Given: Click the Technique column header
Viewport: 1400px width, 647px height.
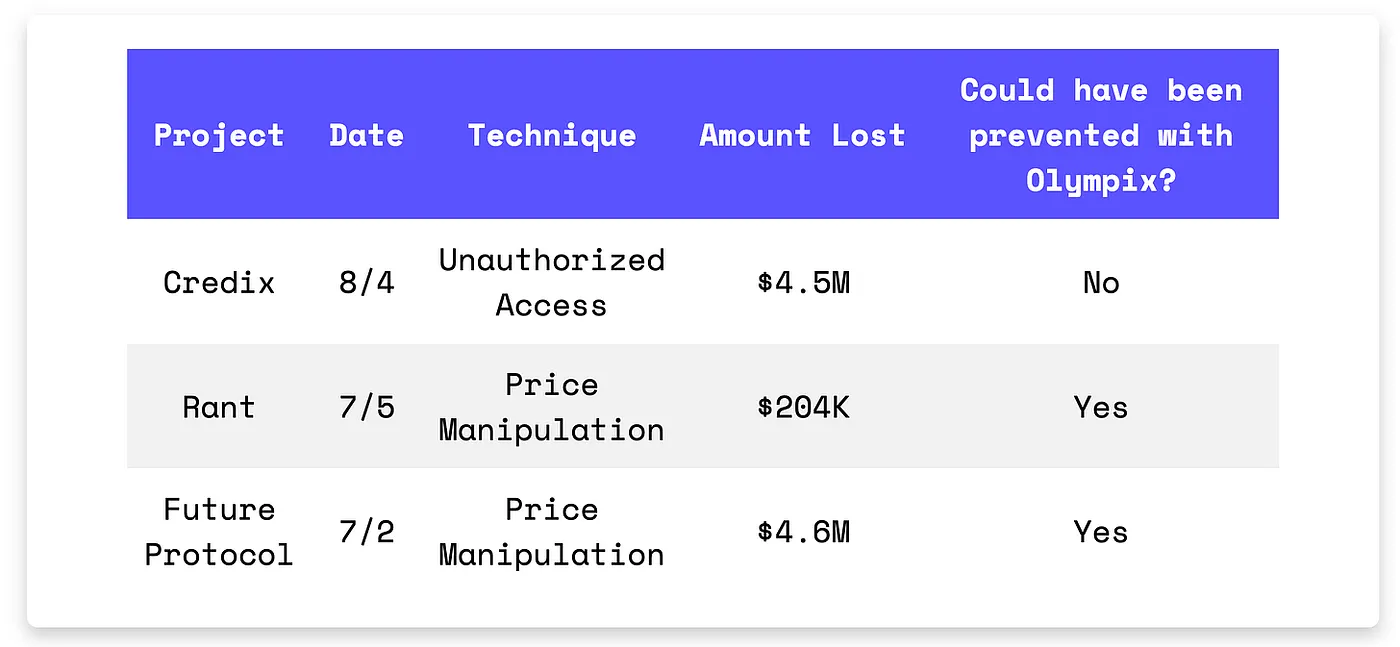Looking at the screenshot, I should (551, 135).
